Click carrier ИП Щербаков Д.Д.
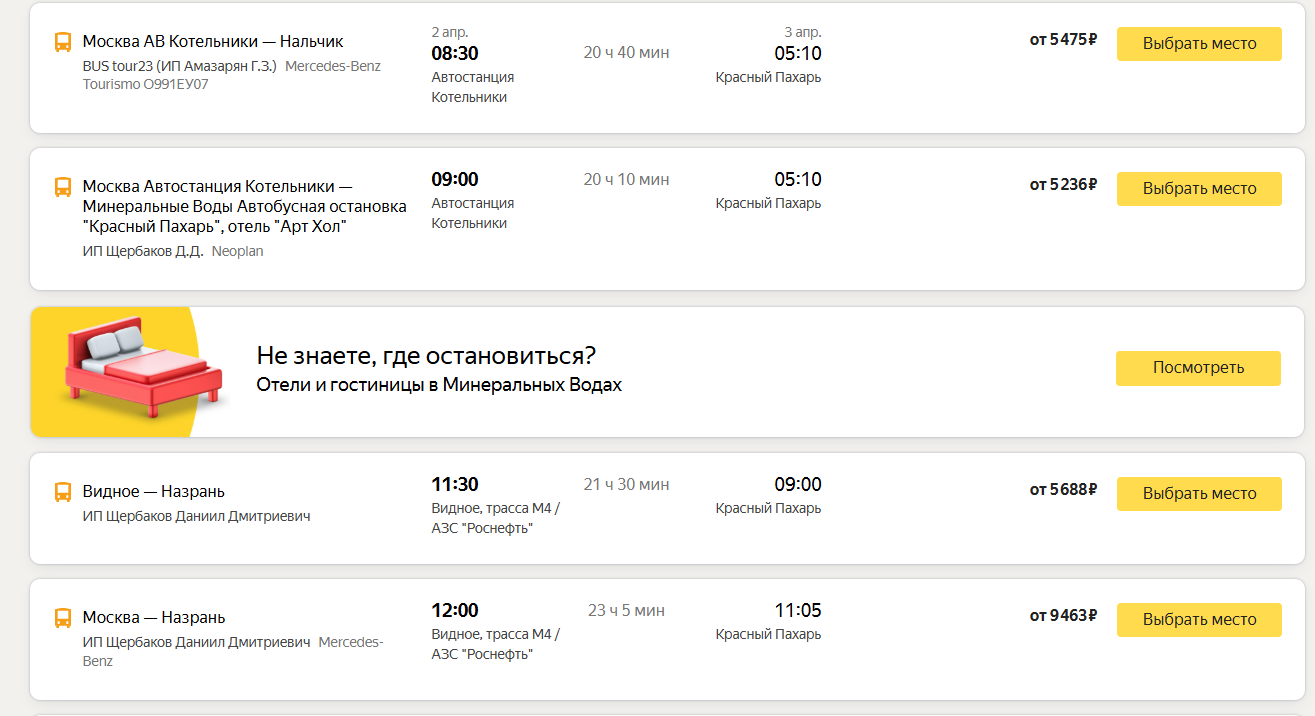This screenshot has width=1315, height=716. click(143, 252)
